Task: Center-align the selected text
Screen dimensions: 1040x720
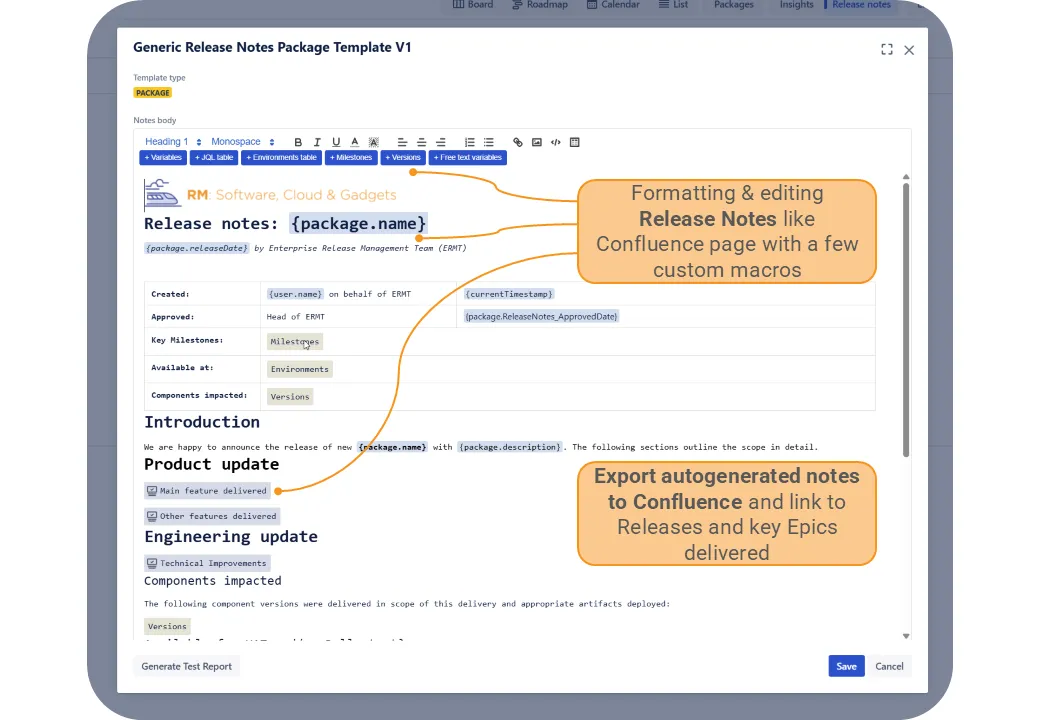Action: [x=422, y=142]
